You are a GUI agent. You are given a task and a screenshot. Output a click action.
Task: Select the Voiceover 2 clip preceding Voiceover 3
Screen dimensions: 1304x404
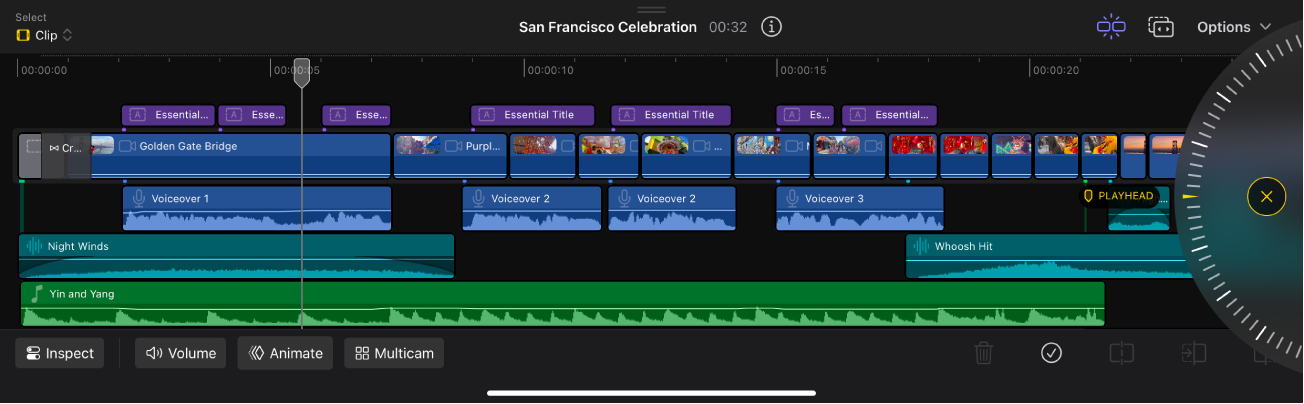pyautogui.click(x=672, y=208)
